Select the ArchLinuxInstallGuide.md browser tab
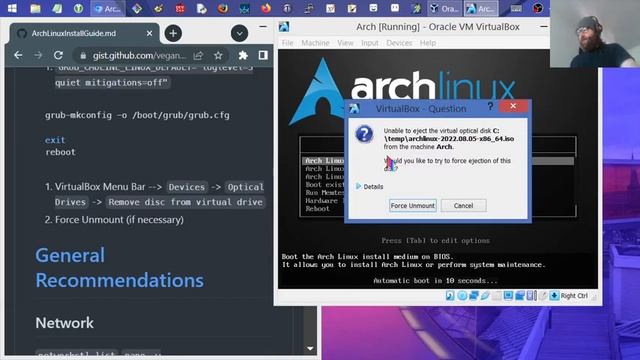This screenshot has width=640, height=360. [84, 33]
